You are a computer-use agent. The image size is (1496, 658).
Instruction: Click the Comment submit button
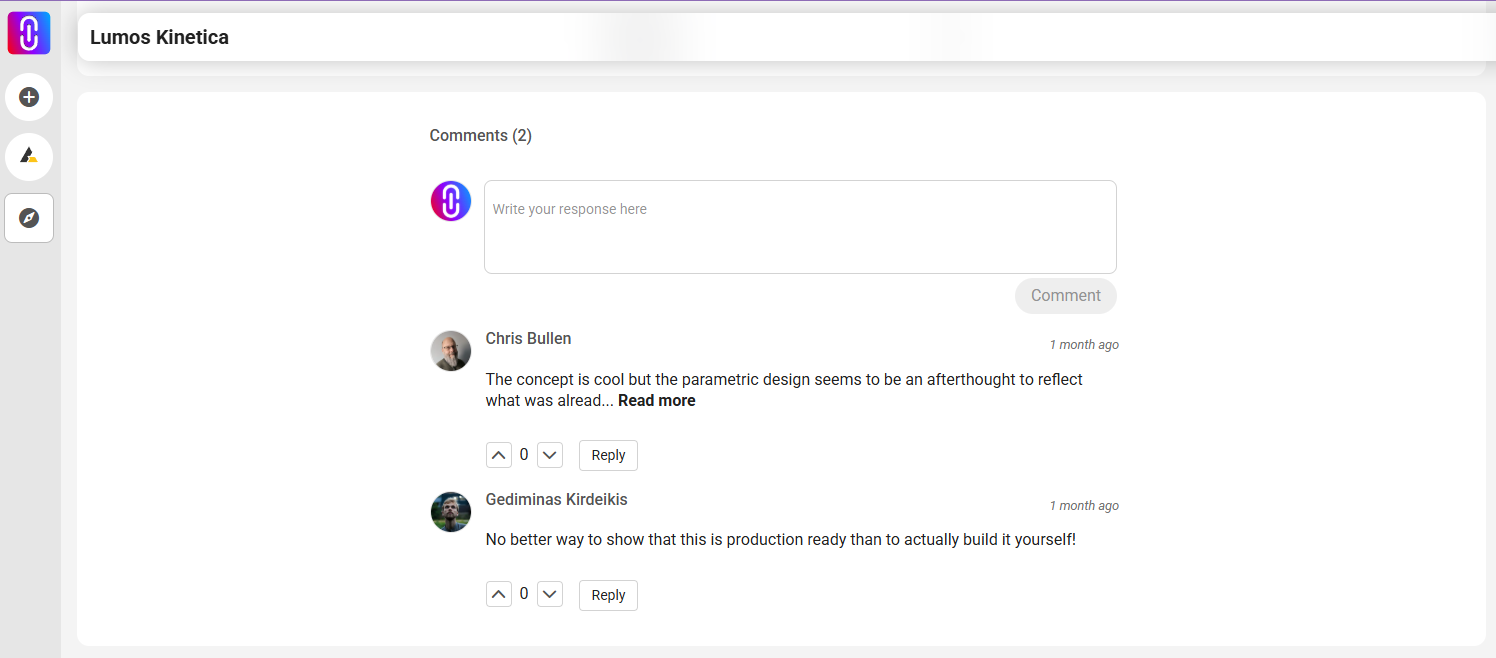(1065, 295)
